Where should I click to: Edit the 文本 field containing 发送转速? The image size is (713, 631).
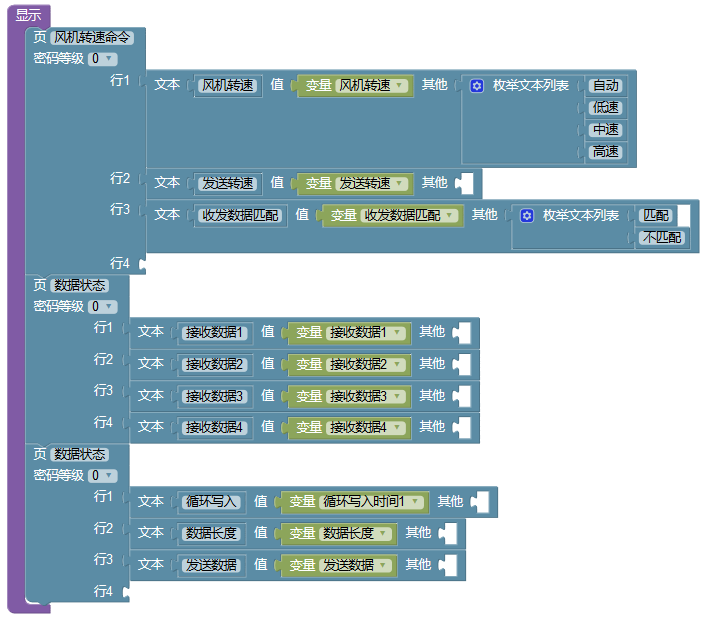pyautogui.click(x=228, y=184)
